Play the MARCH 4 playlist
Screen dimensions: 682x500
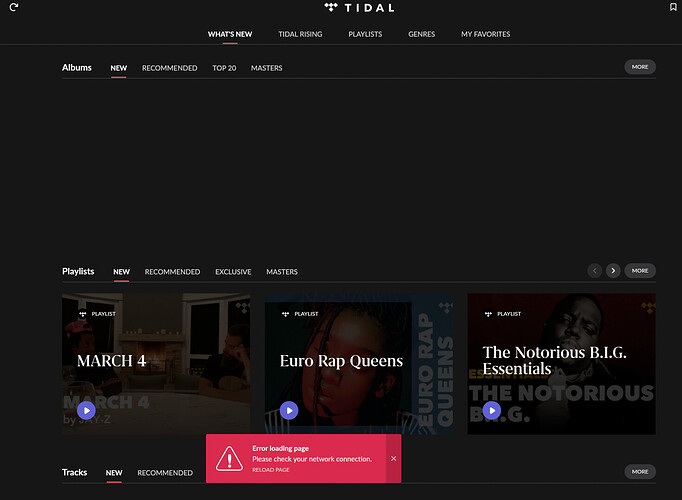point(86,410)
